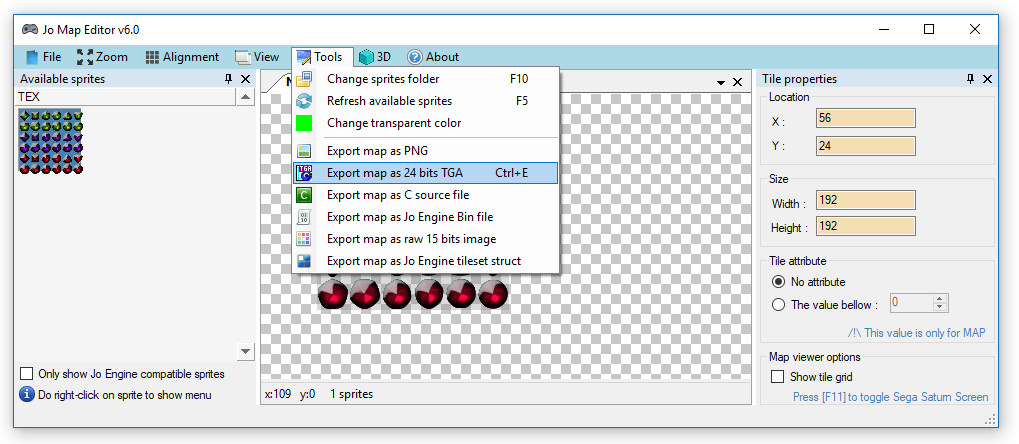Screen dimensions: 1019x444
Task: Choose Export map as 24 bits TGA
Action: point(426,173)
